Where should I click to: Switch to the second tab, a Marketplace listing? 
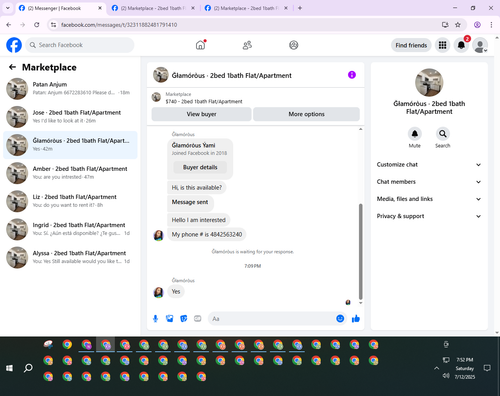(x=152, y=8)
